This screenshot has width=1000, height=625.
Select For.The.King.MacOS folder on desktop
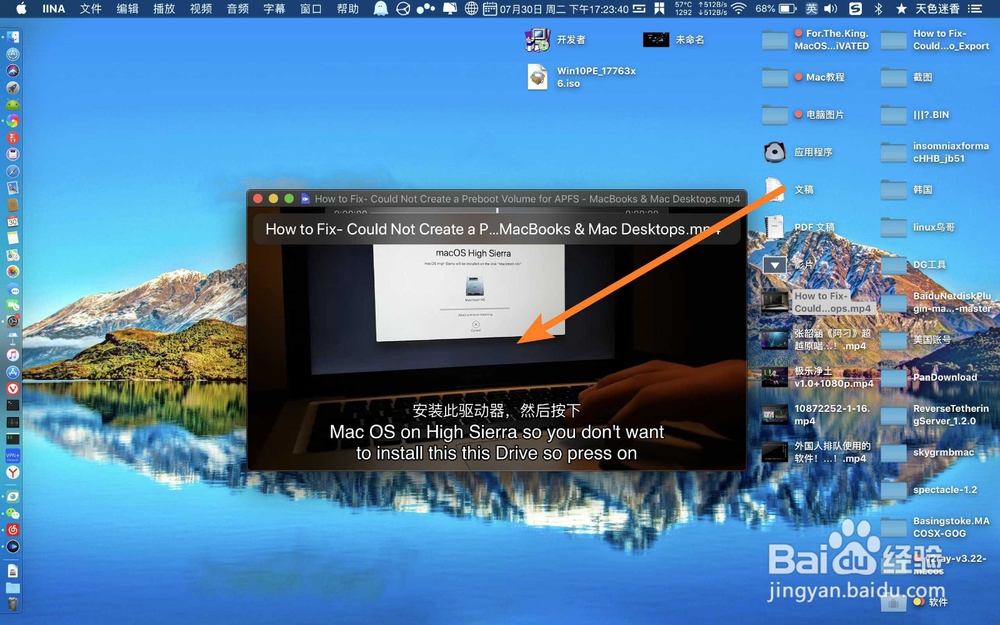click(x=816, y=40)
